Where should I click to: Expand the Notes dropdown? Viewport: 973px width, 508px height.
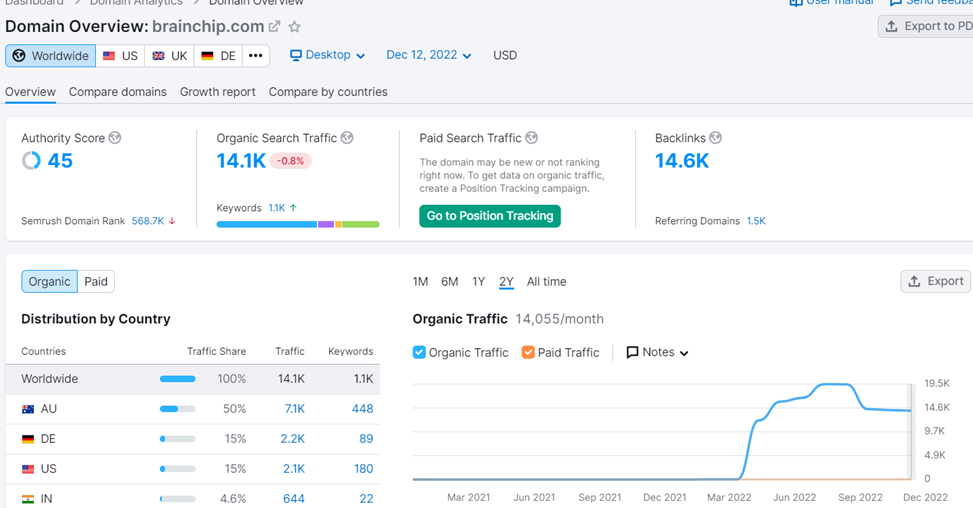[657, 352]
